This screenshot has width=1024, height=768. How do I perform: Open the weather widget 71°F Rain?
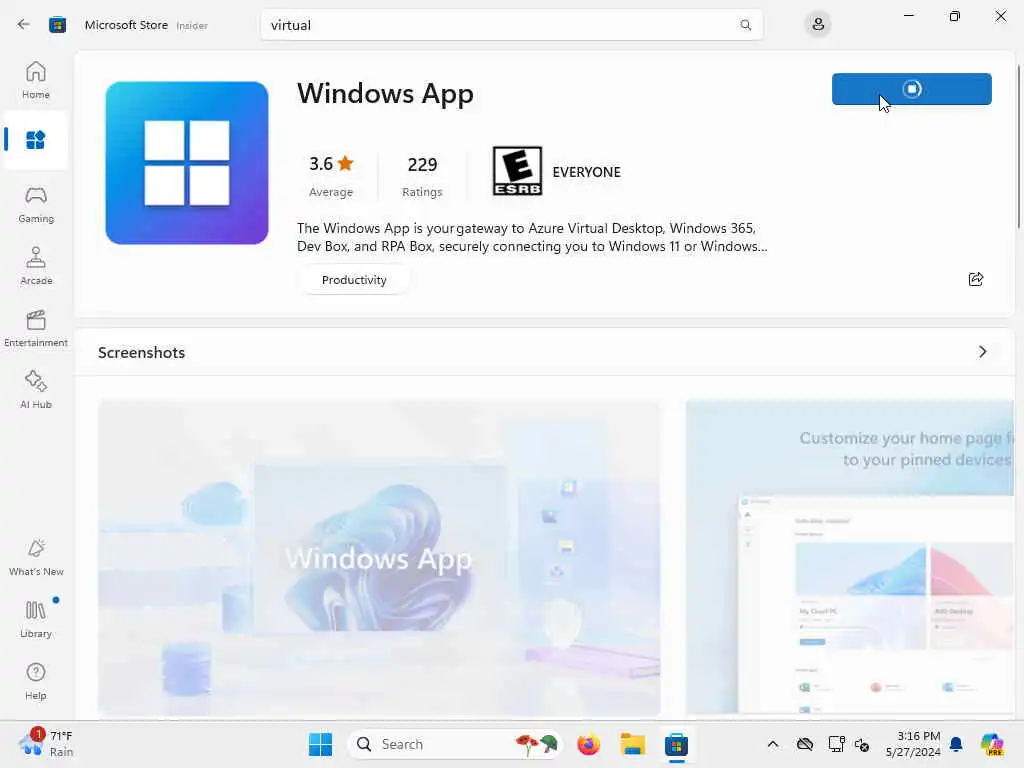(46, 744)
